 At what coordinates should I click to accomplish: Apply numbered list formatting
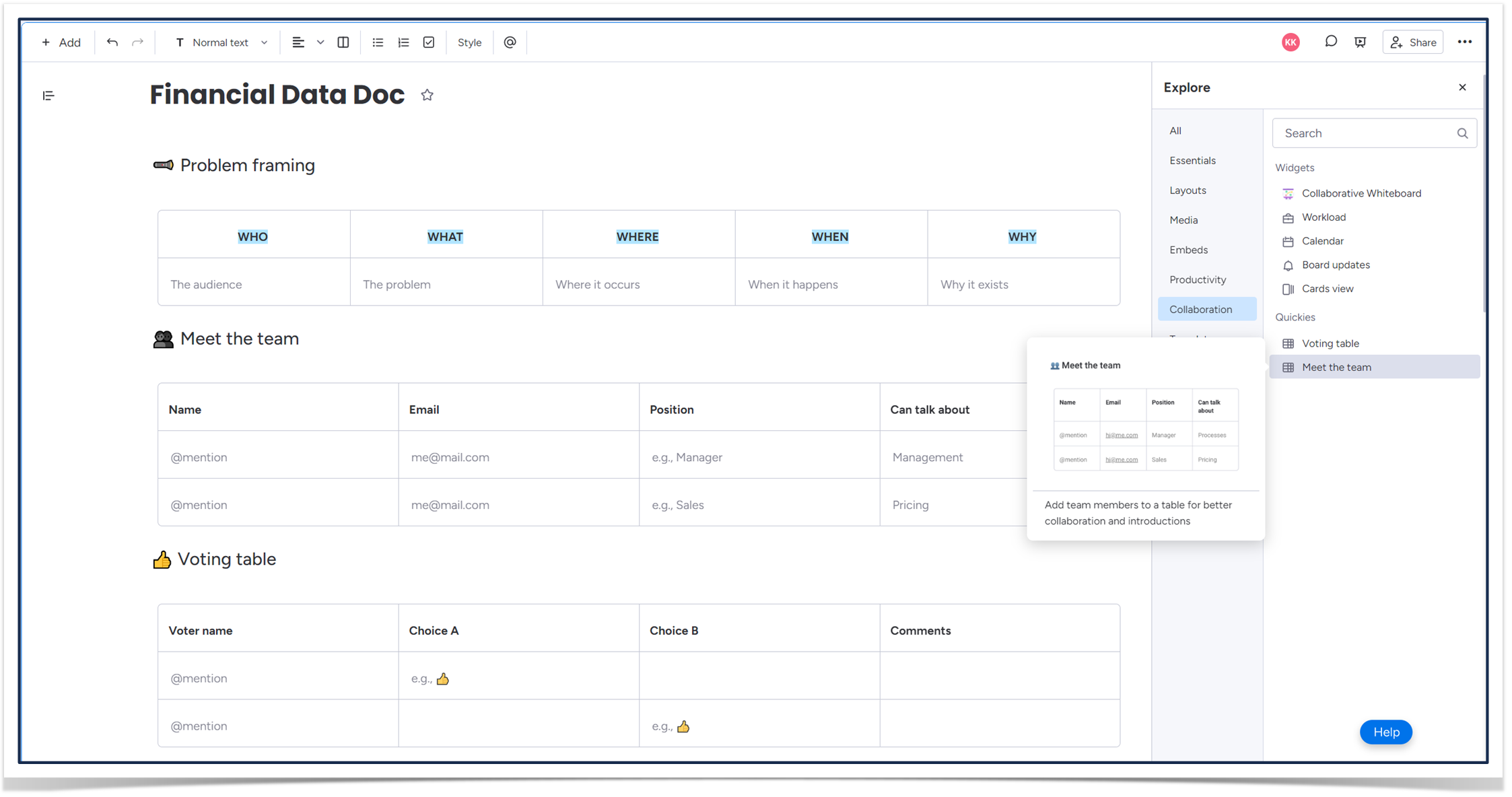pyautogui.click(x=403, y=42)
